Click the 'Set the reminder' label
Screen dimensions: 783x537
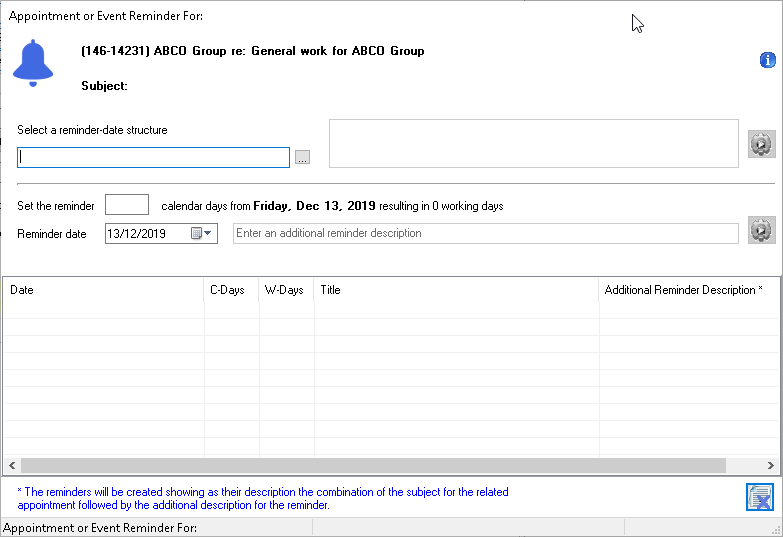tap(56, 206)
